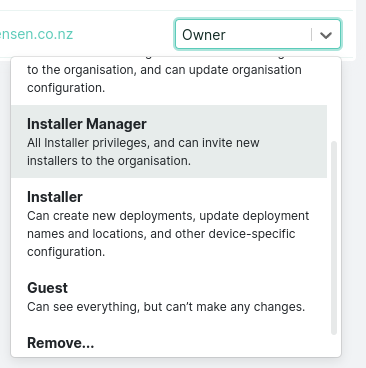
Task: Pick the option ending "update organisation configuration."
Action: tap(169, 80)
